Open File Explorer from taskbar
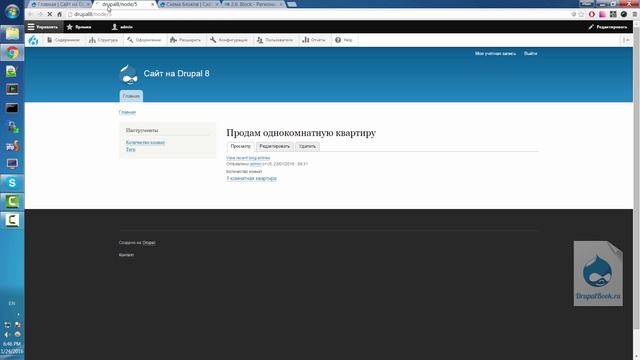This screenshot has width=640, height=360. [12, 33]
